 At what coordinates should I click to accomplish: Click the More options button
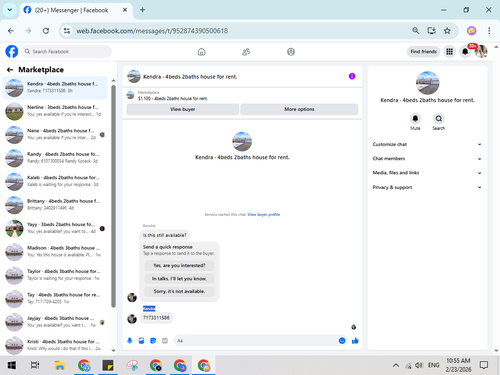(299, 109)
